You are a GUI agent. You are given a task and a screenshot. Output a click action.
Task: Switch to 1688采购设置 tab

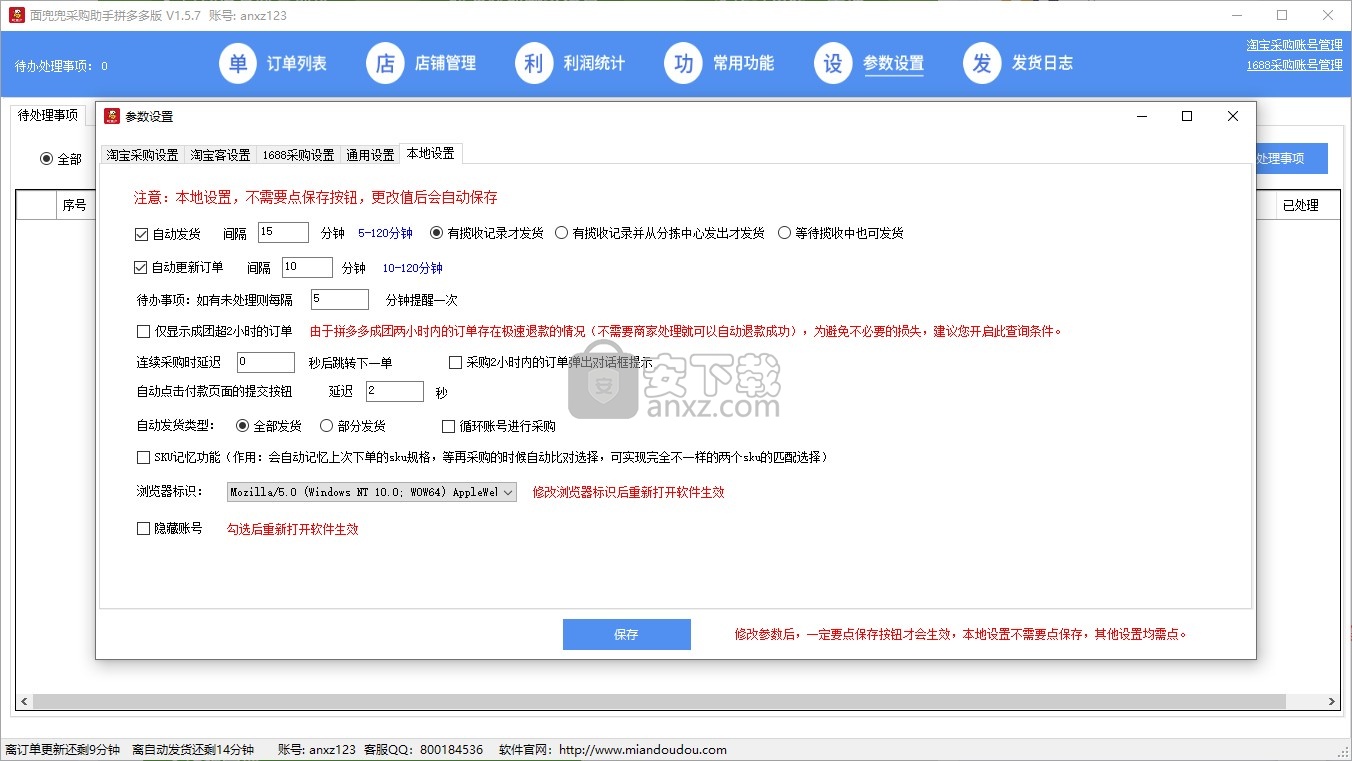(x=298, y=155)
